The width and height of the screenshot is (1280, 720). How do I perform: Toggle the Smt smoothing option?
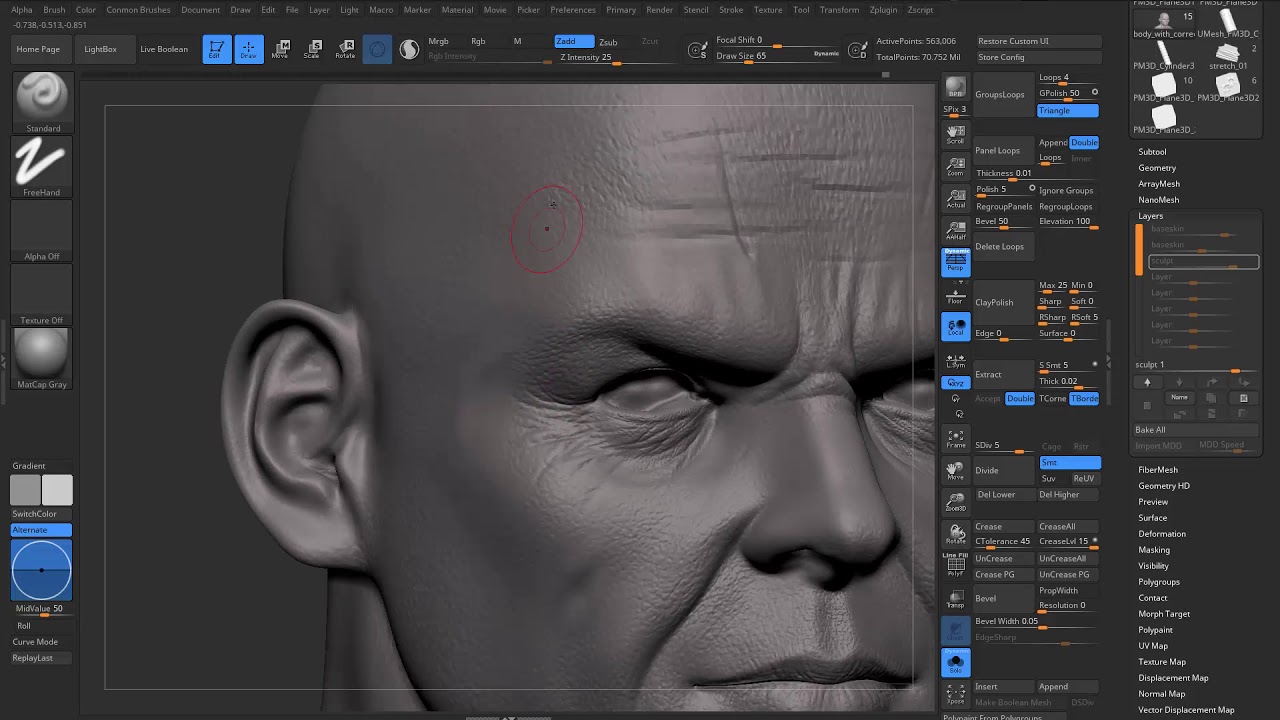[x=1070, y=462]
